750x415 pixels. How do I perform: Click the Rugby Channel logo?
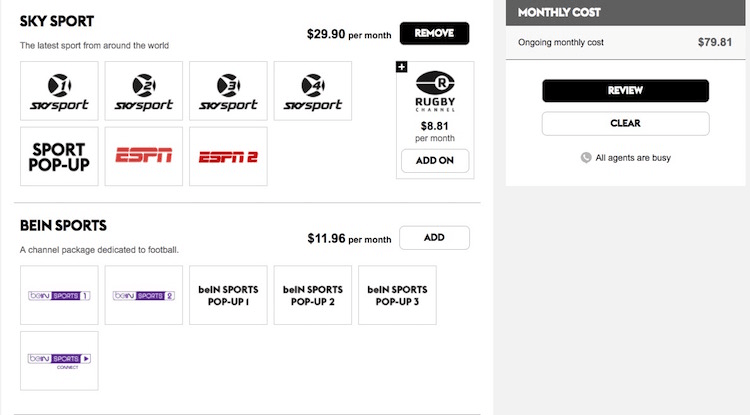click(434, 90)
